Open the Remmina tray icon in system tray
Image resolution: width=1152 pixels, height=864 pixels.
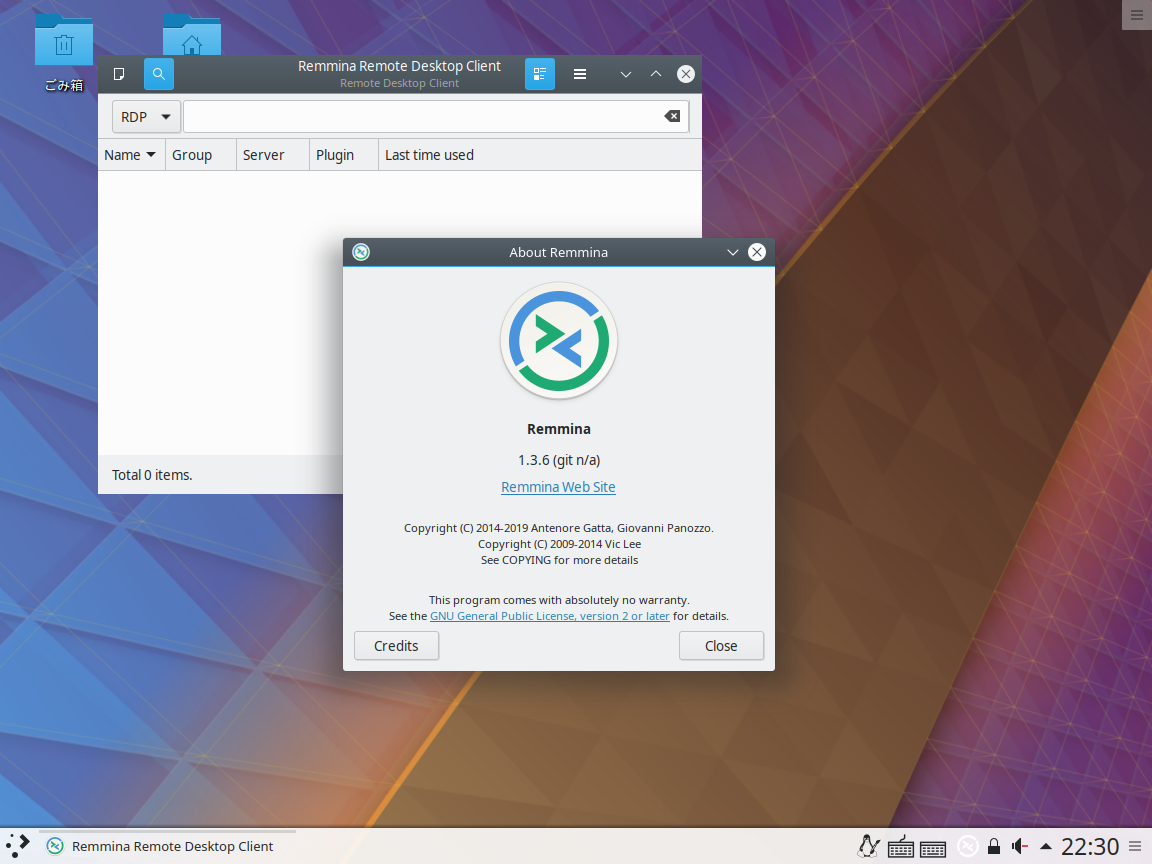(x=968, y=846)
